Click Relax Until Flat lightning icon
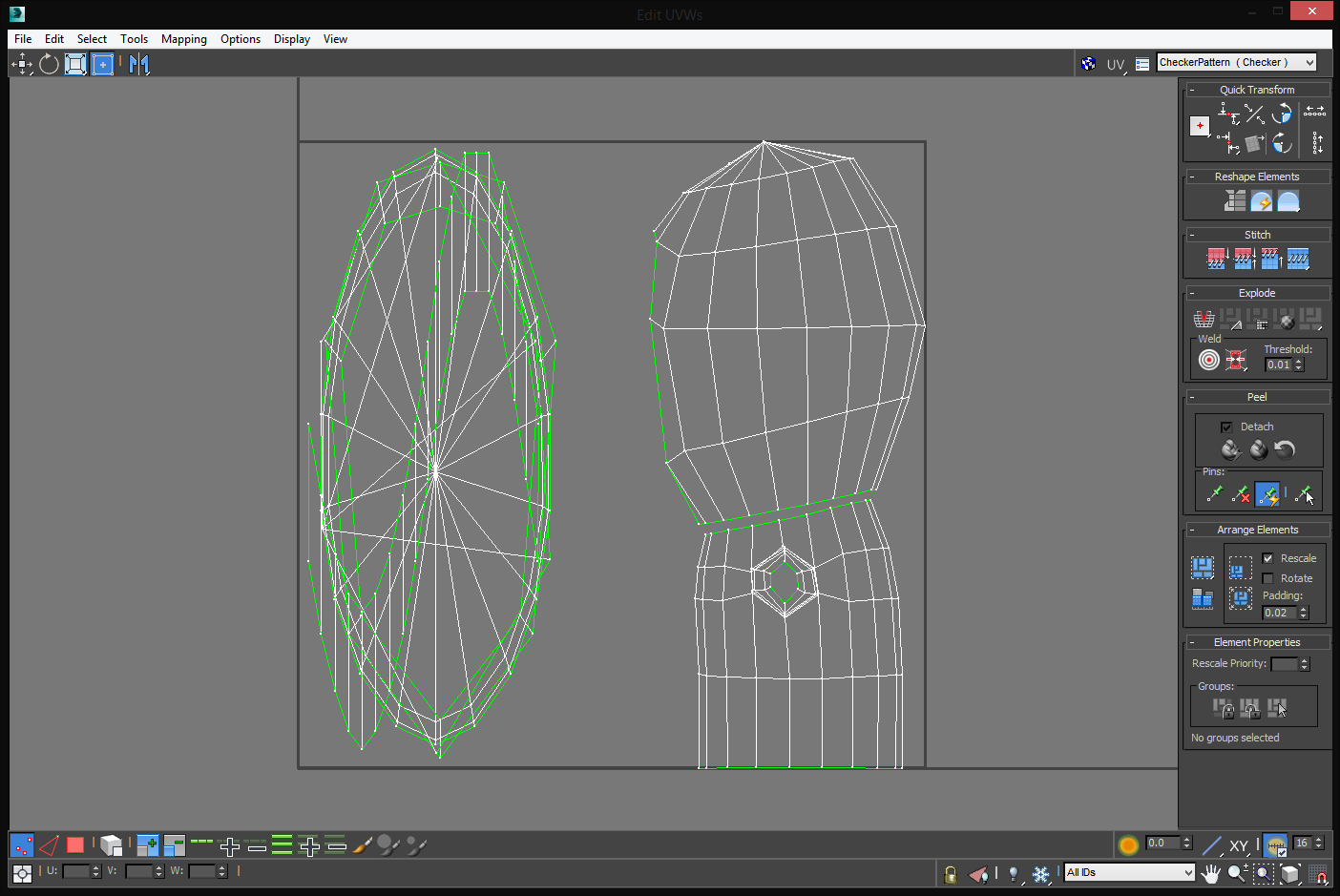The height and width of the screenshot is (896, 1340). (x=1262, y=200)
